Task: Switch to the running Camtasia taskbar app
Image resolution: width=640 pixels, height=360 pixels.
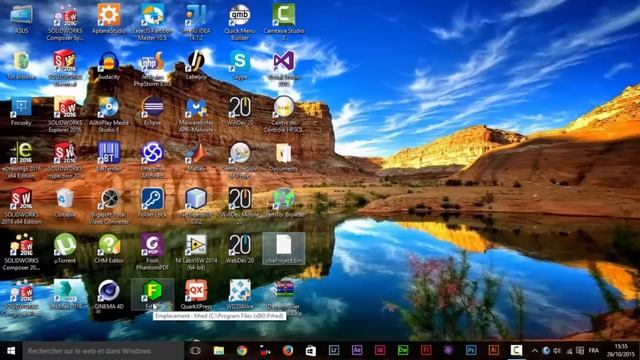Action: 516,351
